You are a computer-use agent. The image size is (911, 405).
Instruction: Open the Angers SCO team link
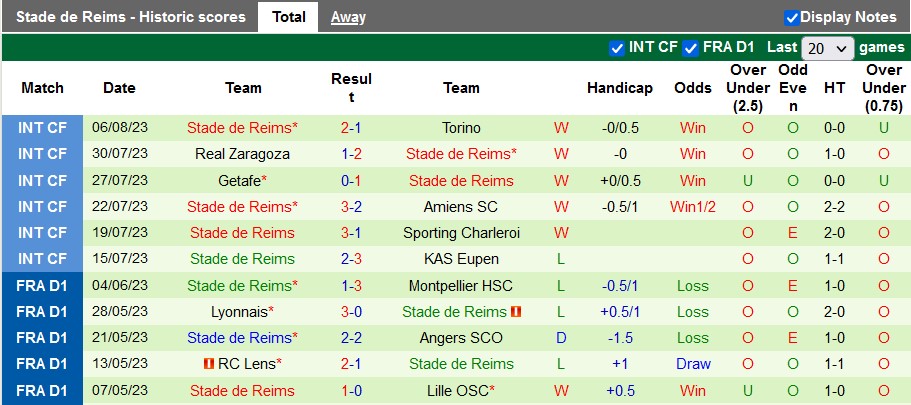click(461, 338)
